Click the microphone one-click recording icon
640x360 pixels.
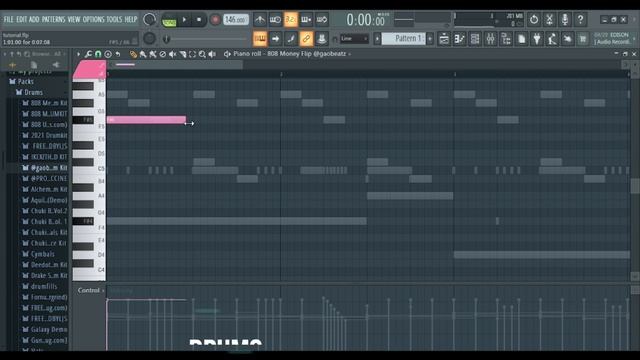click(565, 20)
